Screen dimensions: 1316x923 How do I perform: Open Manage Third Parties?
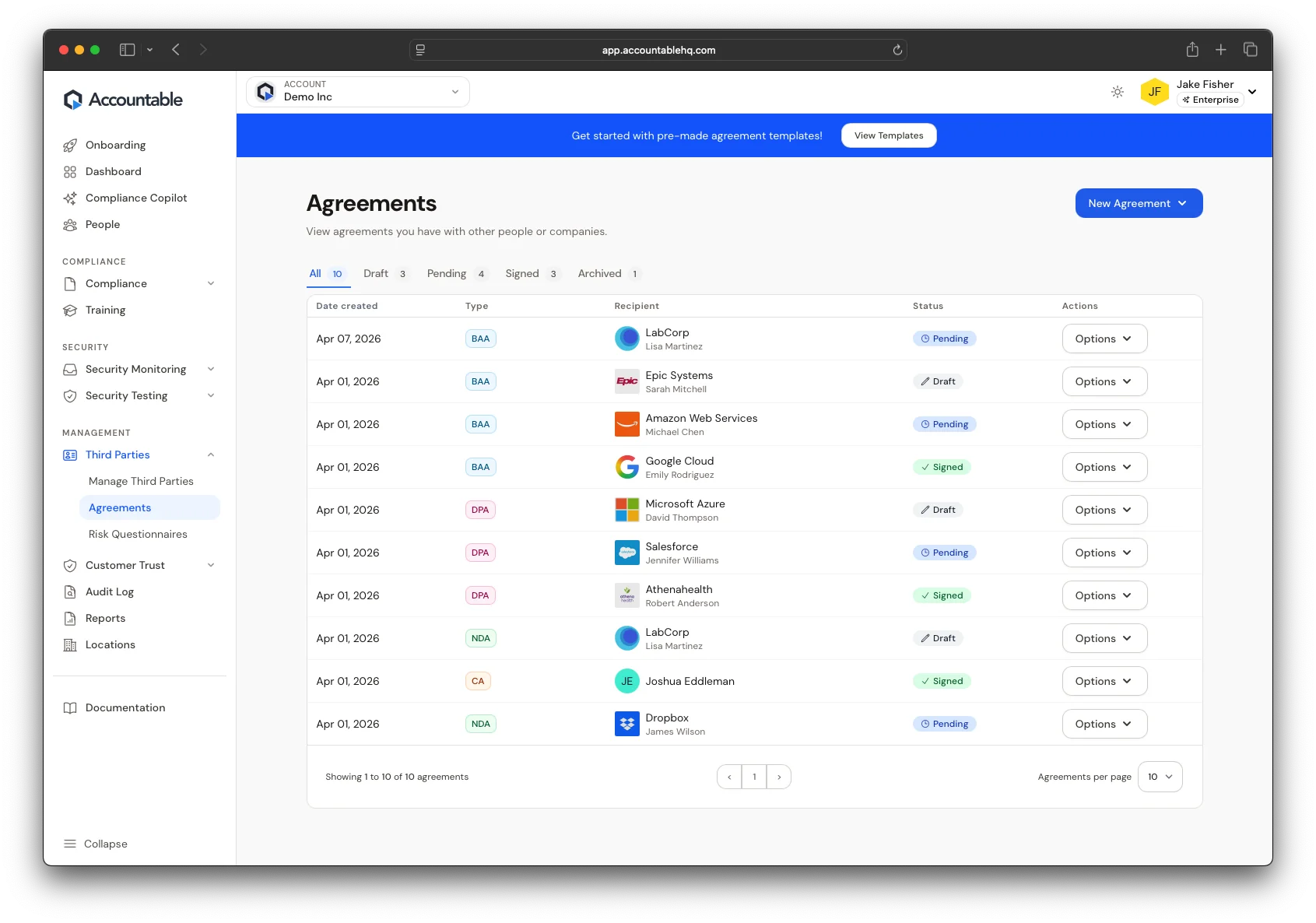click(x=142, y=481)
